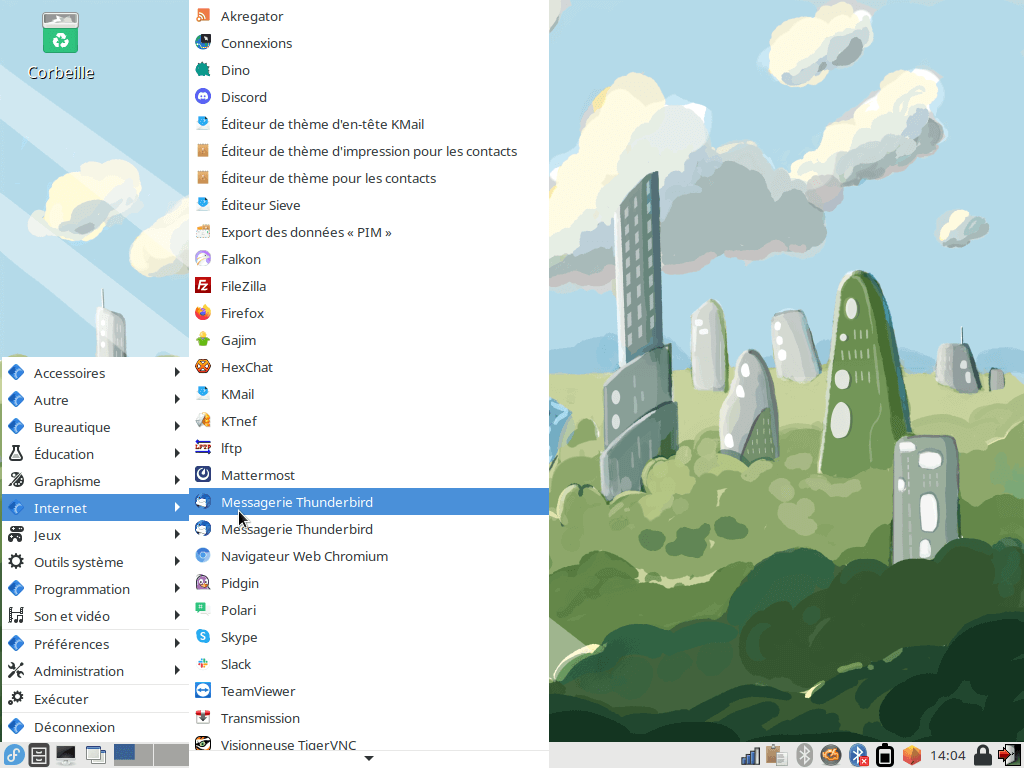Launch Firefox from the Internet submenu
The image size is (1024, 768).
click(x=369, y=313)
